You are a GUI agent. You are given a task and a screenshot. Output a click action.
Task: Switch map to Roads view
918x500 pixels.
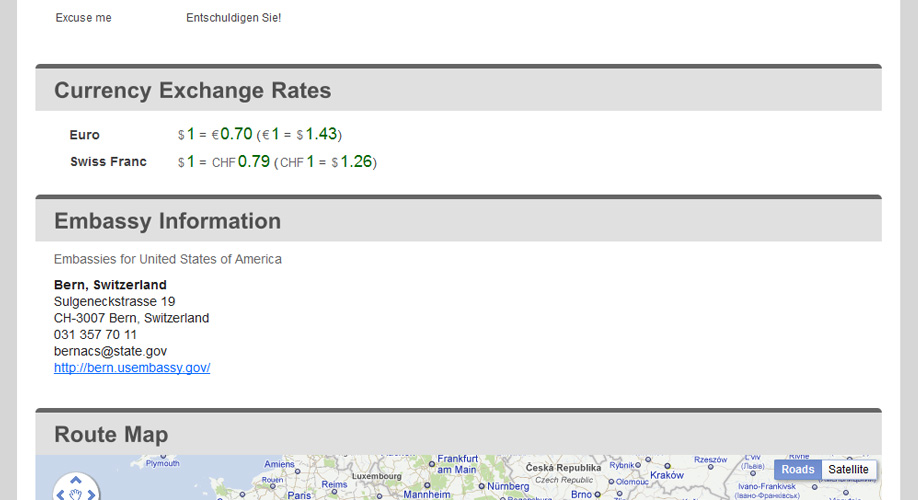coord(797,470)
